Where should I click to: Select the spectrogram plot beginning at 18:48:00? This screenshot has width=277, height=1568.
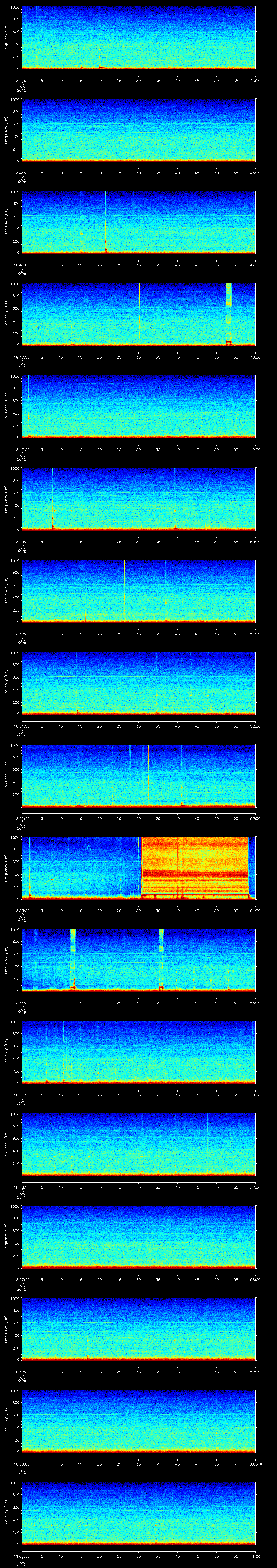(139, 407)
